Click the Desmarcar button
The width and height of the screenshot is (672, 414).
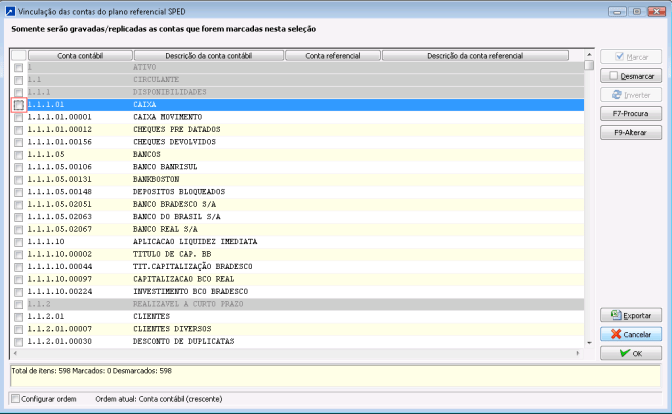coord(631,76)
